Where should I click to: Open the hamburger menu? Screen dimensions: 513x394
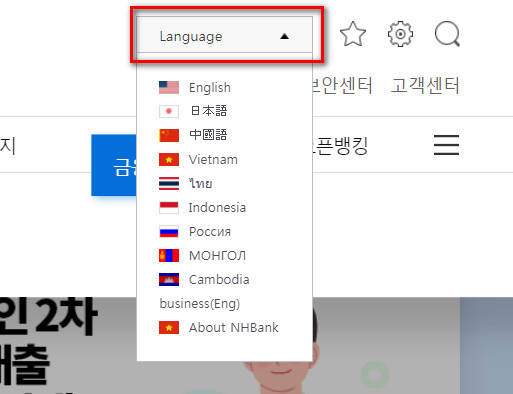coord(446,145)
